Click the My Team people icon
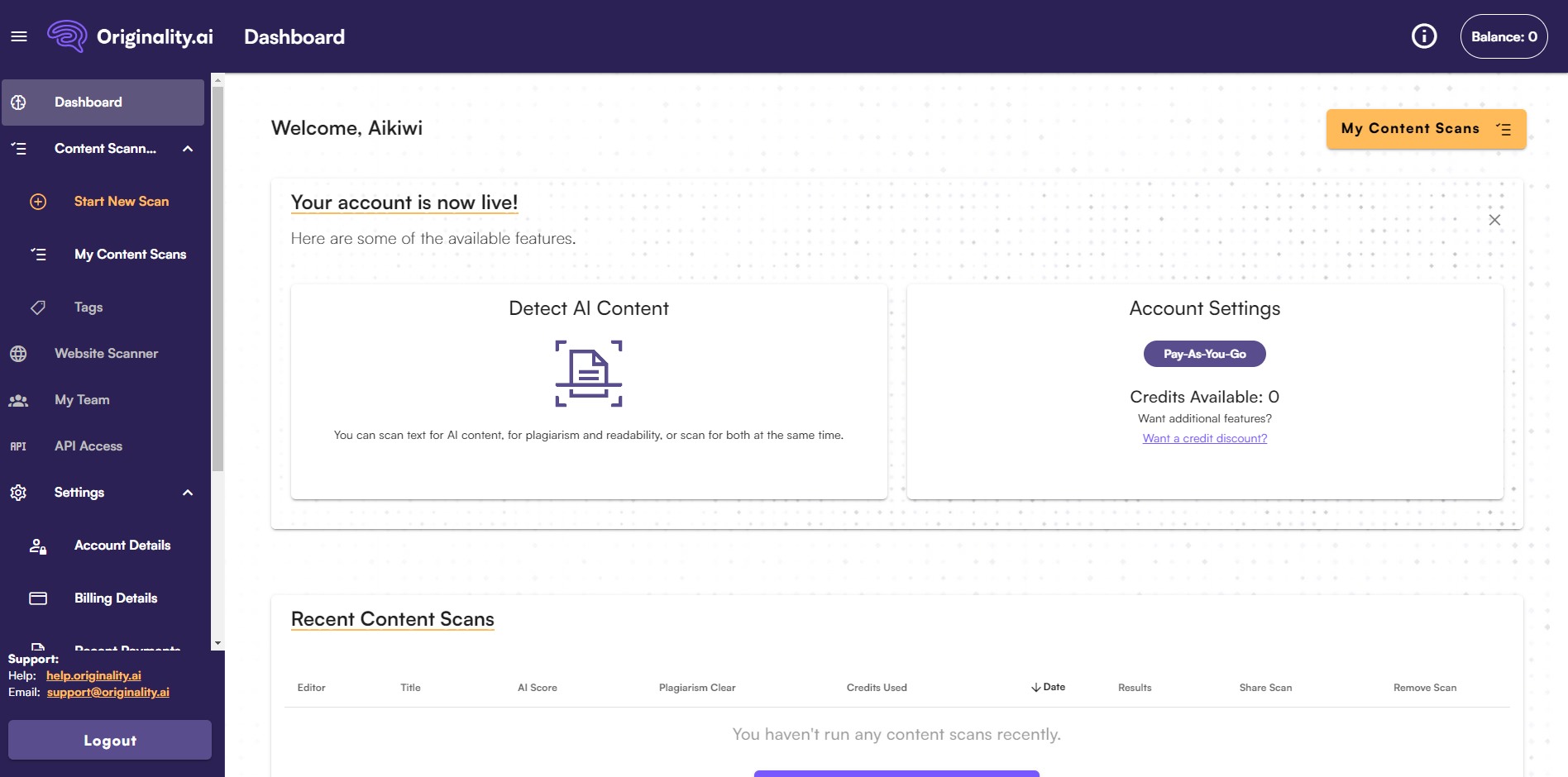This screenshot has width=1568, height=777. (18, 400)
